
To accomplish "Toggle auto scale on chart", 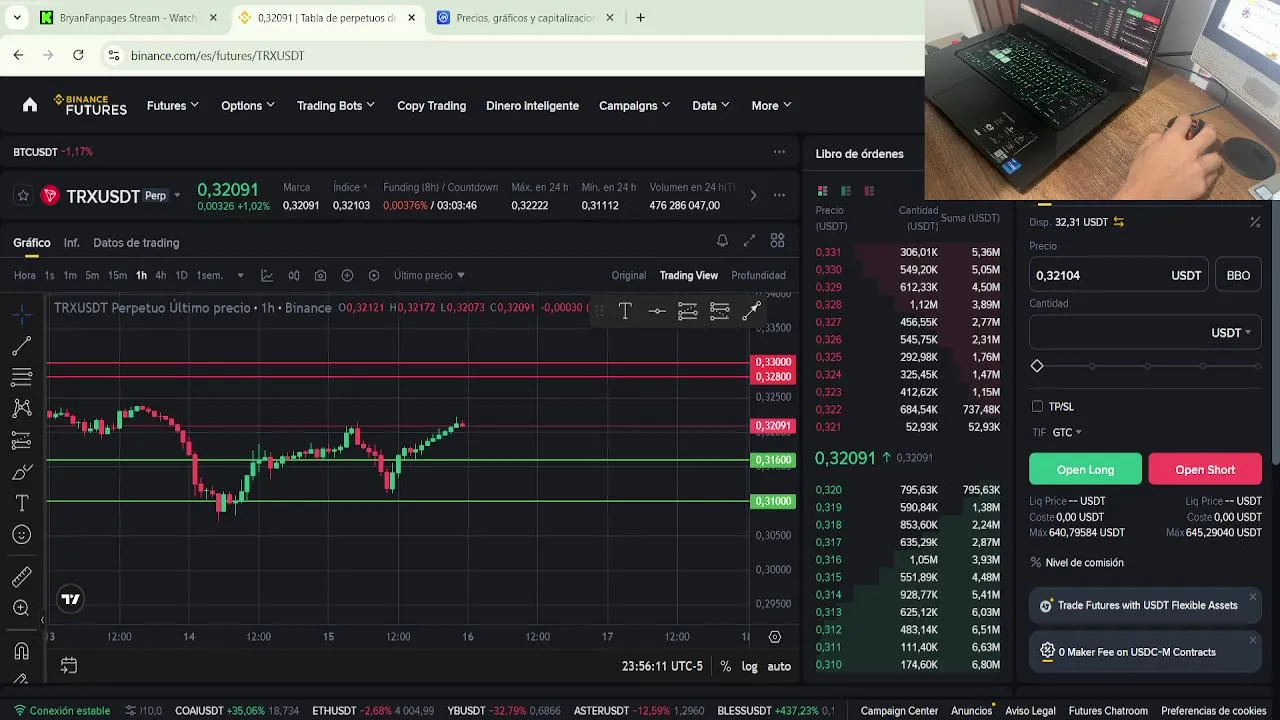I will [779, 666].
